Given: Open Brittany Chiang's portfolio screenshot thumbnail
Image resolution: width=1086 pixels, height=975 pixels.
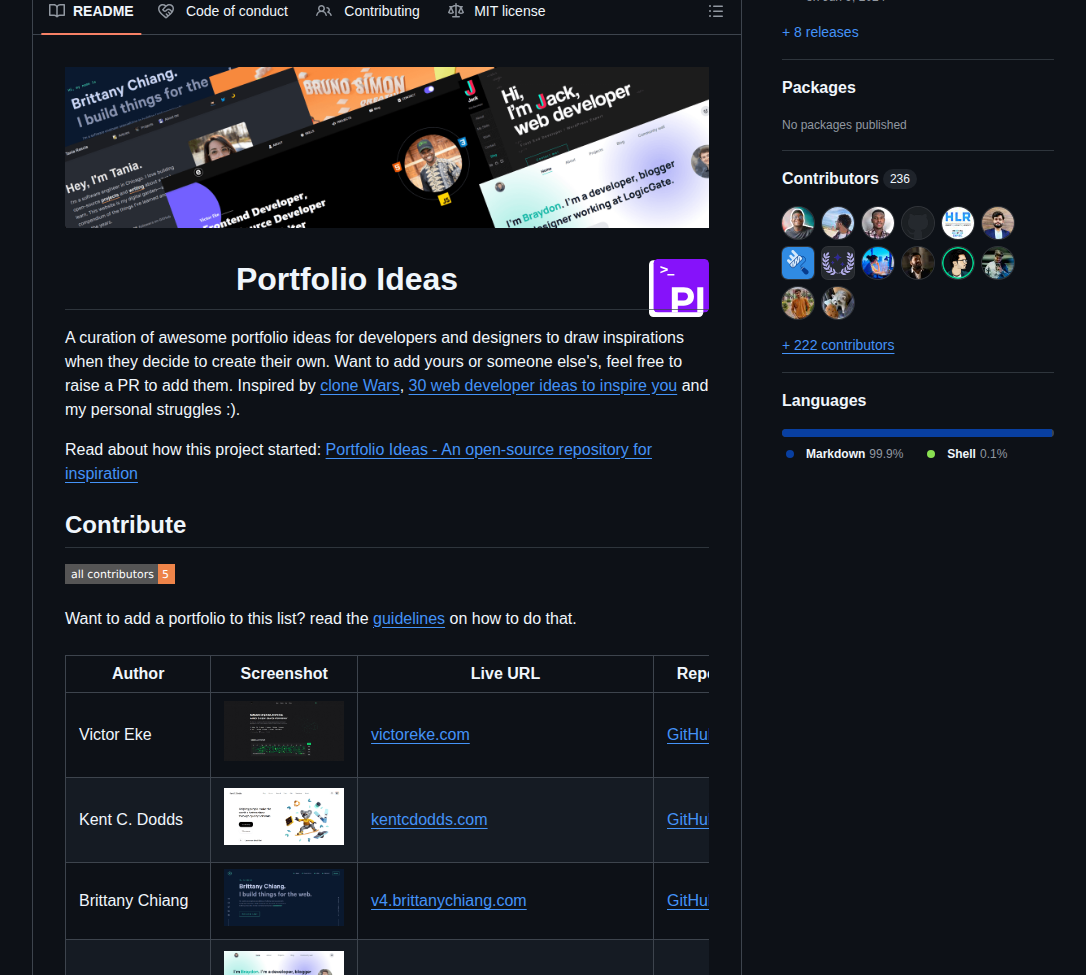Looking at the screenshot, I should point(284,898).
